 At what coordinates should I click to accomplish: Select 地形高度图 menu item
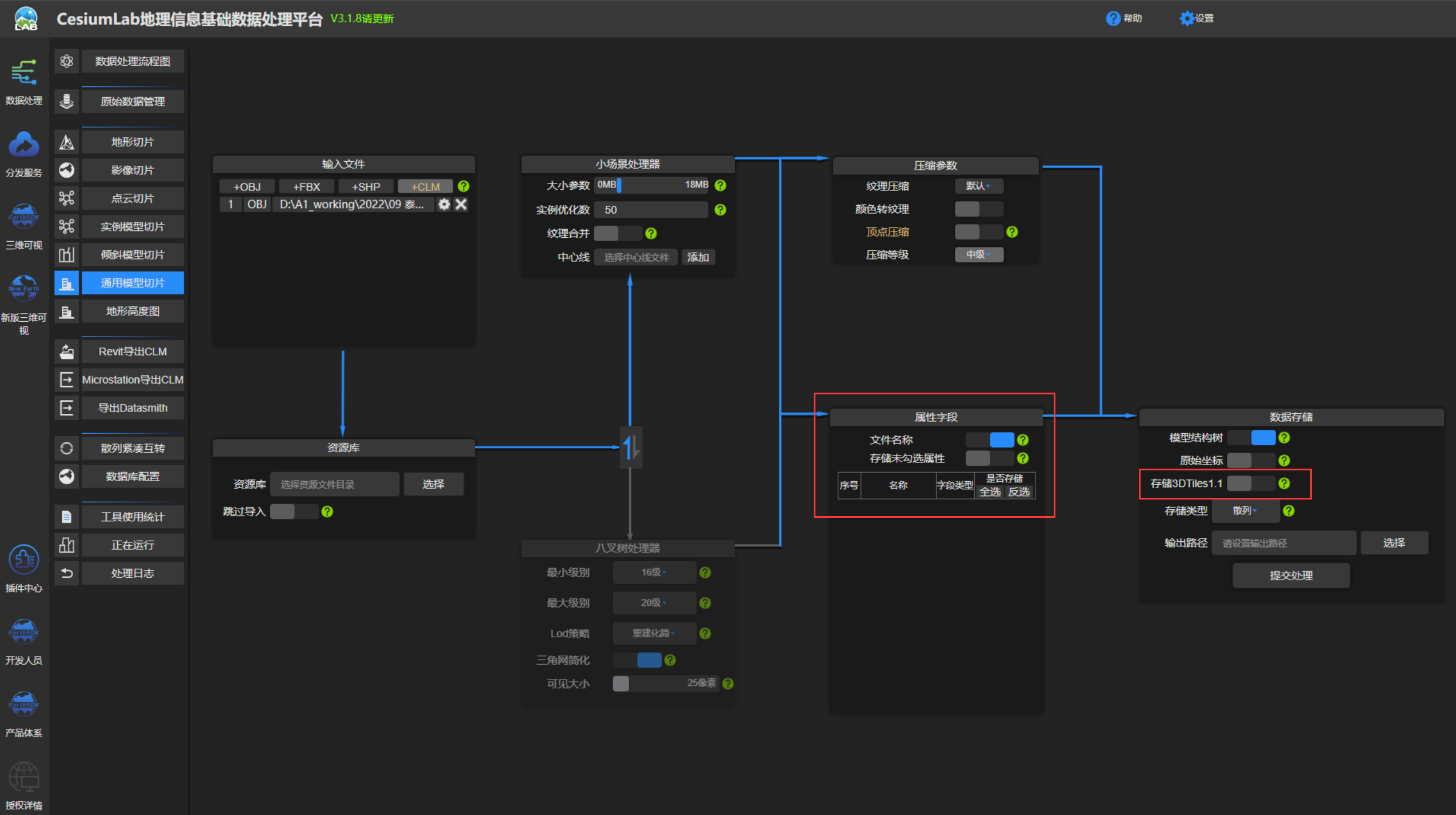point(133,311)
